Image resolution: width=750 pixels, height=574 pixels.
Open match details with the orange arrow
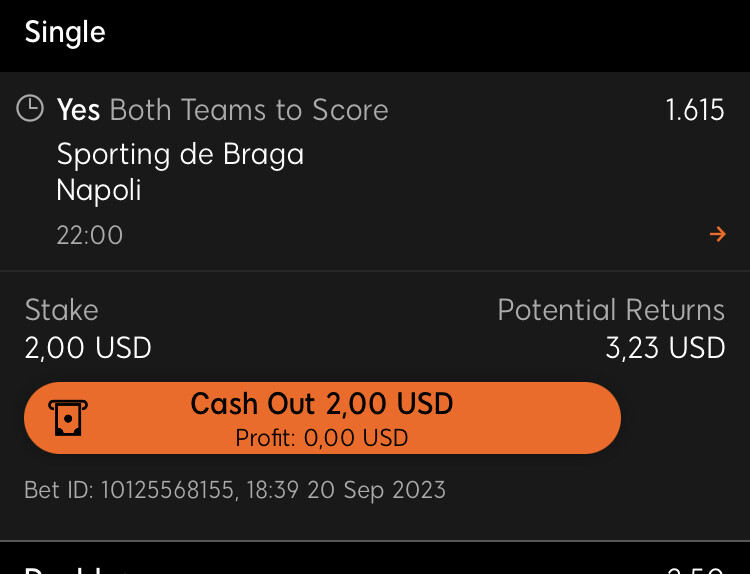[717, 234]
